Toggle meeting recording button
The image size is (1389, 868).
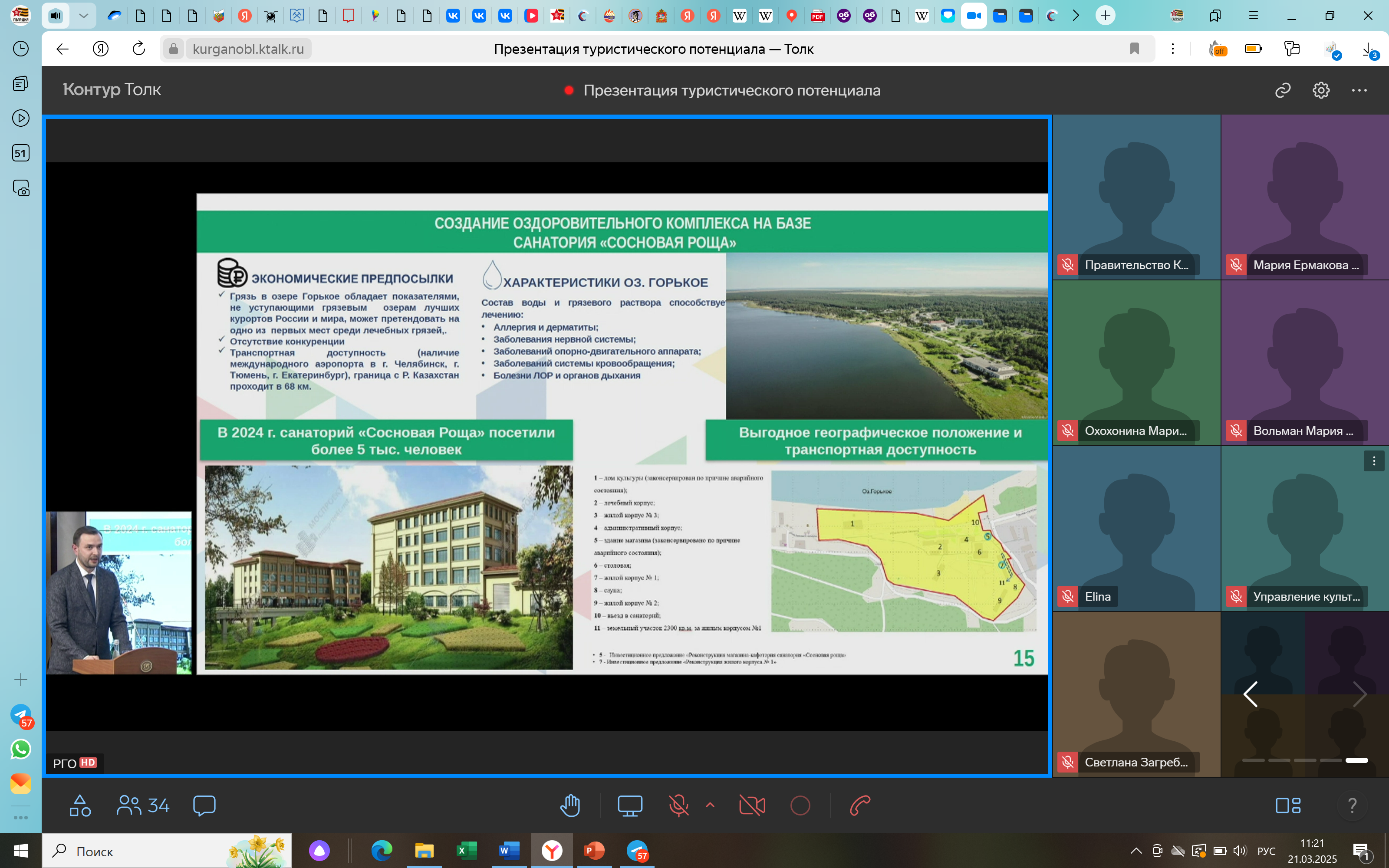click(800, 806)
